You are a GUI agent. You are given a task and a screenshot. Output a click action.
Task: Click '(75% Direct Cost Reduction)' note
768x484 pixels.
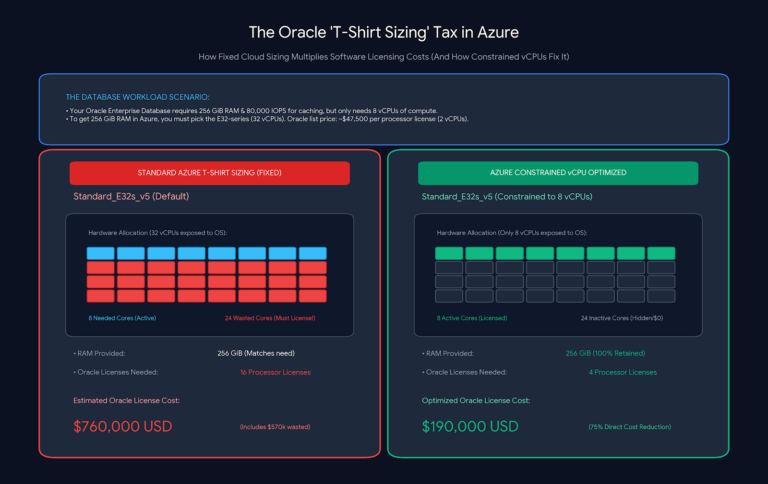pos(630,427)
